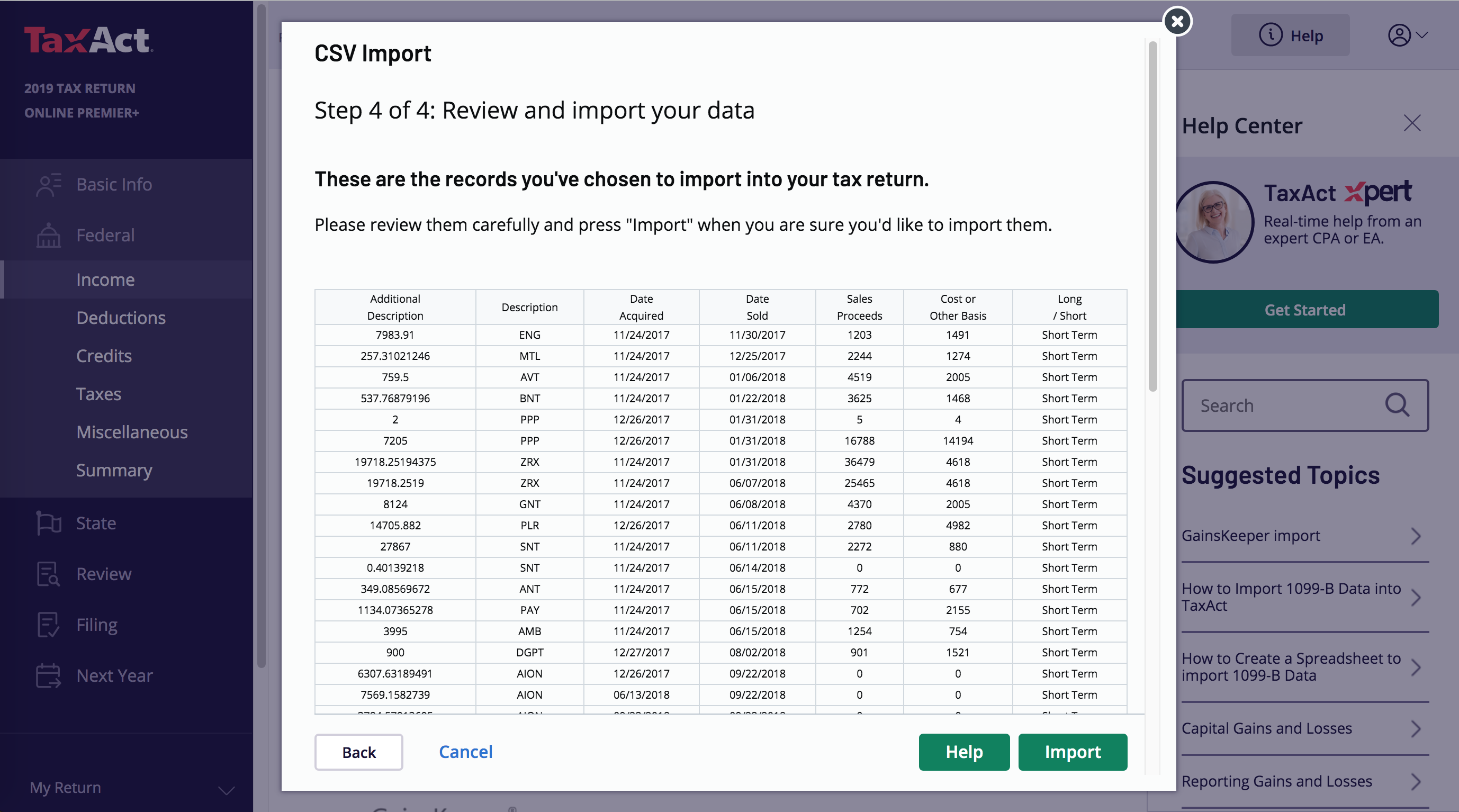
Task: Click the Filing checklist icon
Action: [x=49, y=625]
